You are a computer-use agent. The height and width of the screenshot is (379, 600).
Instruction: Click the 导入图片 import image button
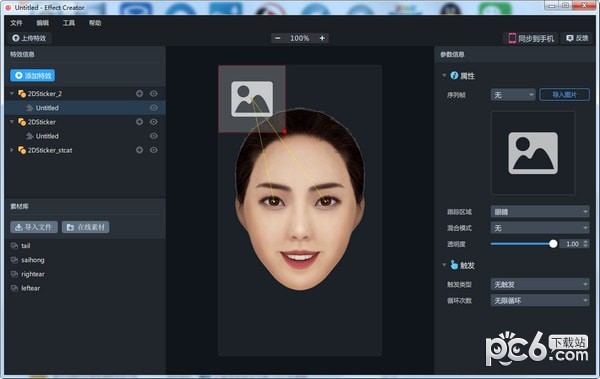[564, 95]
